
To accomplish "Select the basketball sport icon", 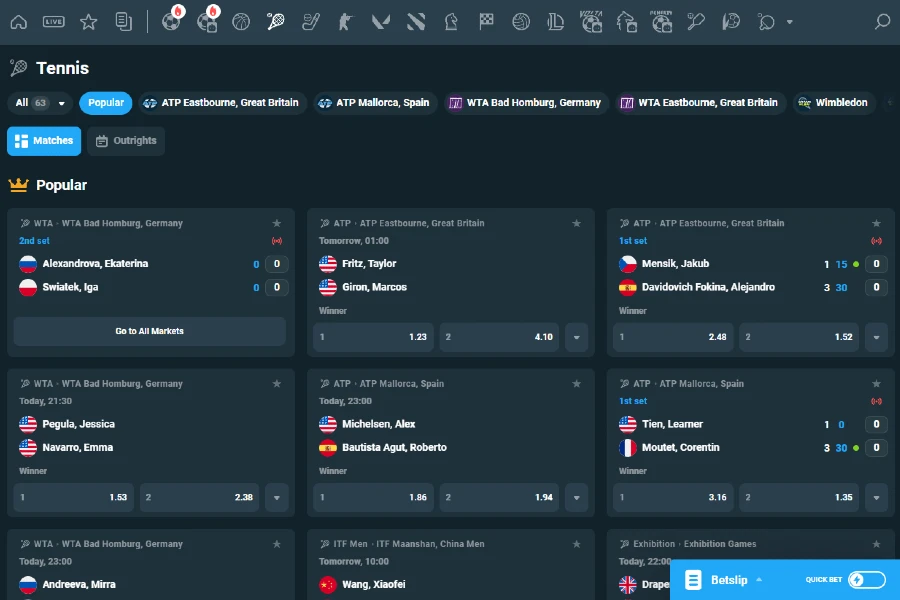I will [x=240, y=20].
